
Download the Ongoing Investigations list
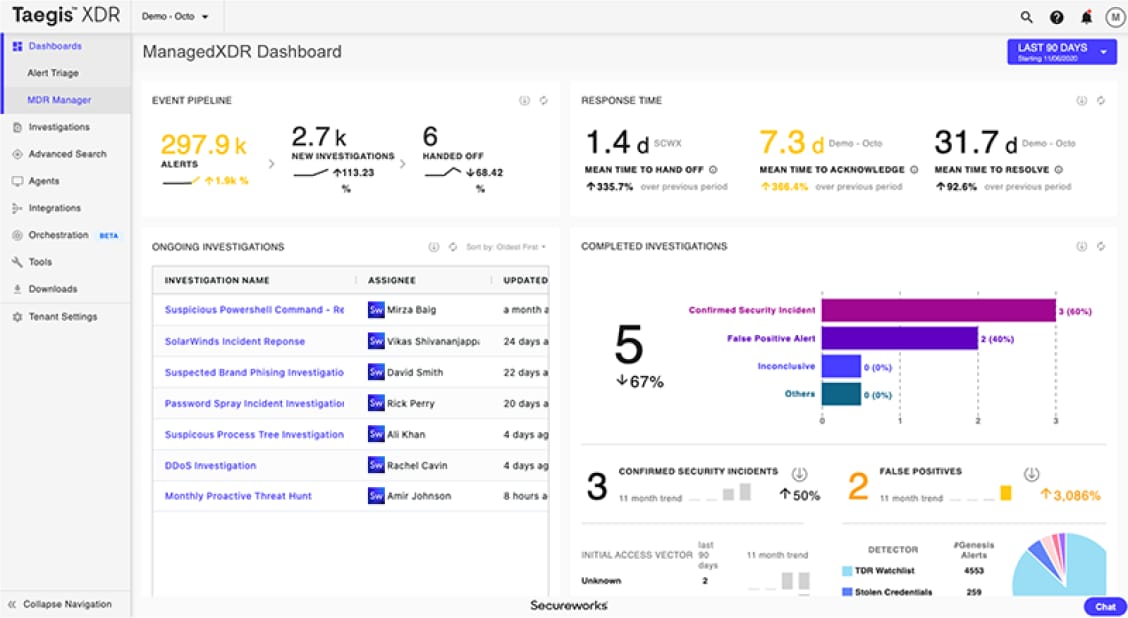tap(434, 247)
